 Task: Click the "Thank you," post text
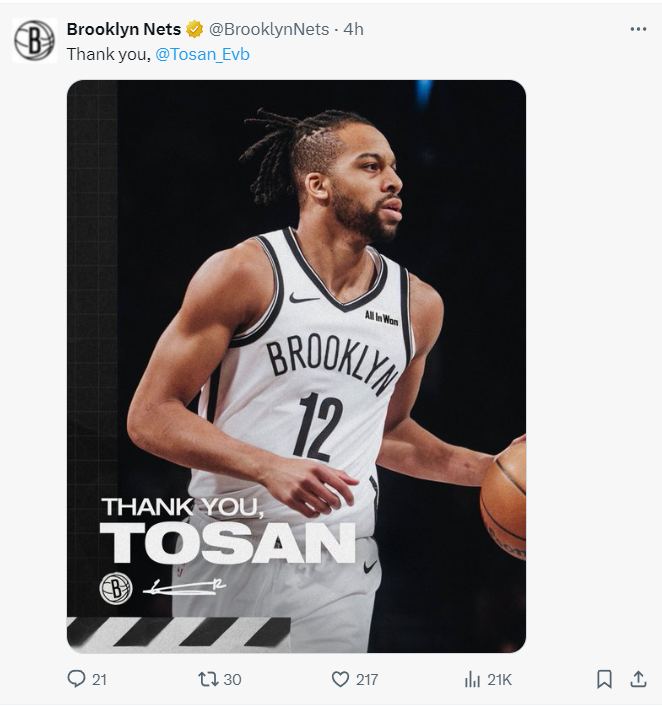point(108,54)
